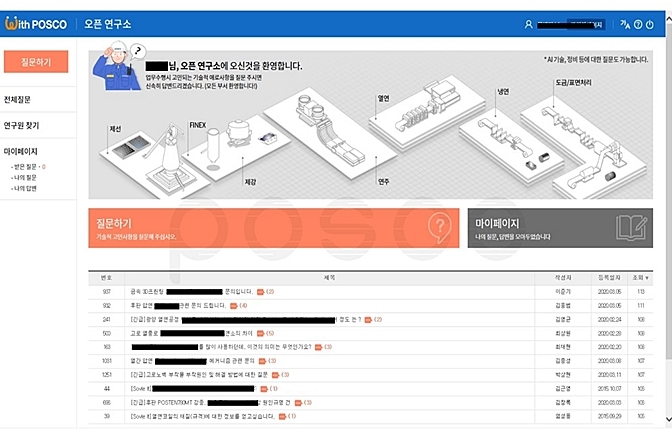Click date 2015.09.29 in the list
The width and height of the screenshot is (672, 435).
pos(609,416)
